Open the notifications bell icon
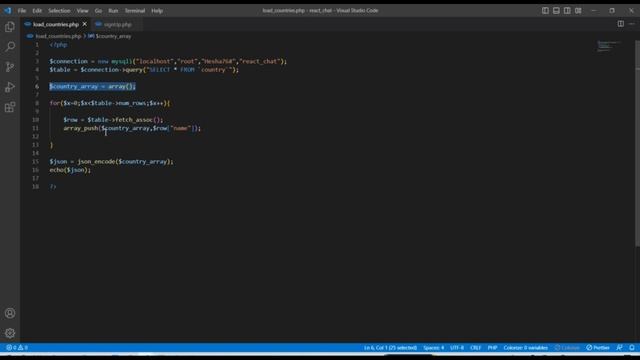This screenshot has height=360, width=640. [632, 348]
